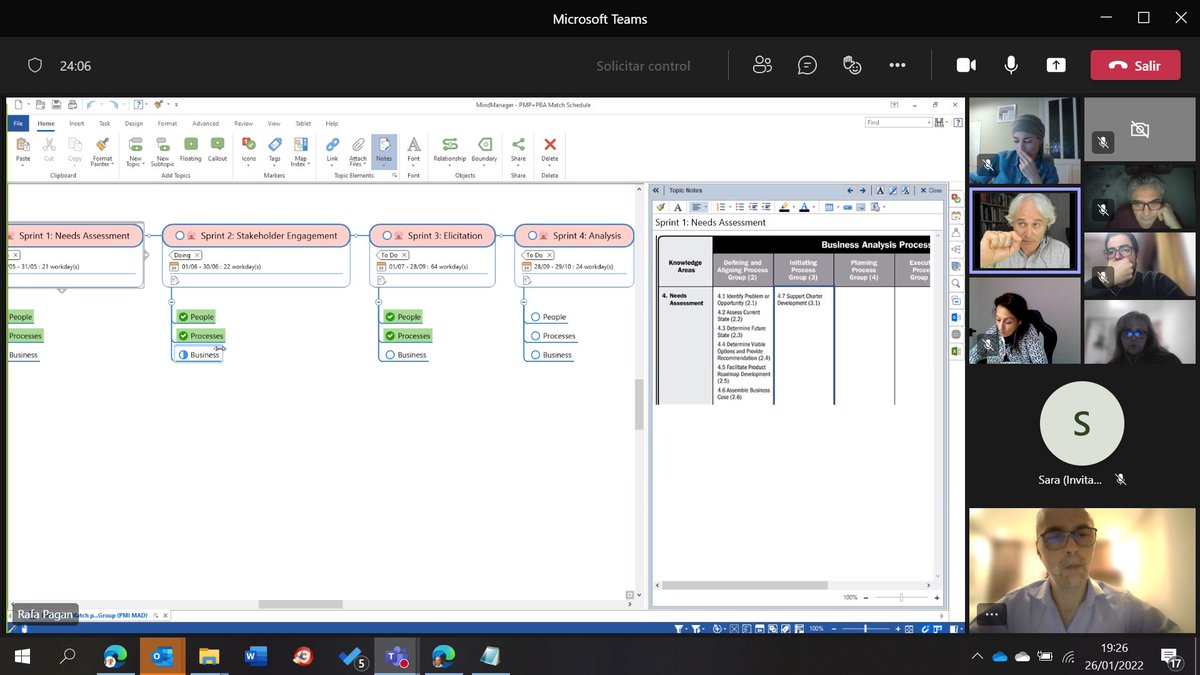Click the Paste icon in Clipboard group
The height and width of the screenshot is (675, 1200).
[22, 145]
